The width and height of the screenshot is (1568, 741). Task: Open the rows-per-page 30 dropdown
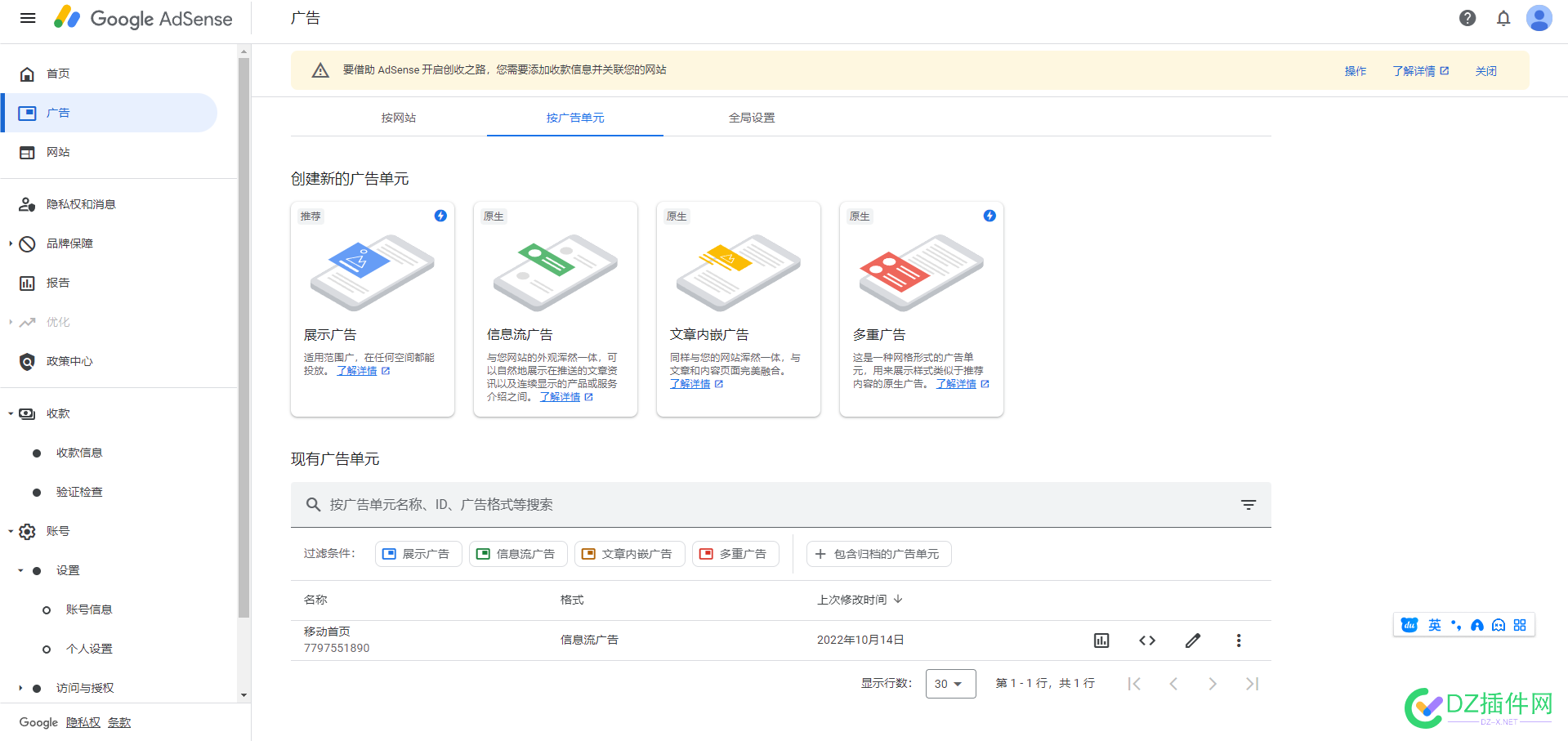click(950, 684)
